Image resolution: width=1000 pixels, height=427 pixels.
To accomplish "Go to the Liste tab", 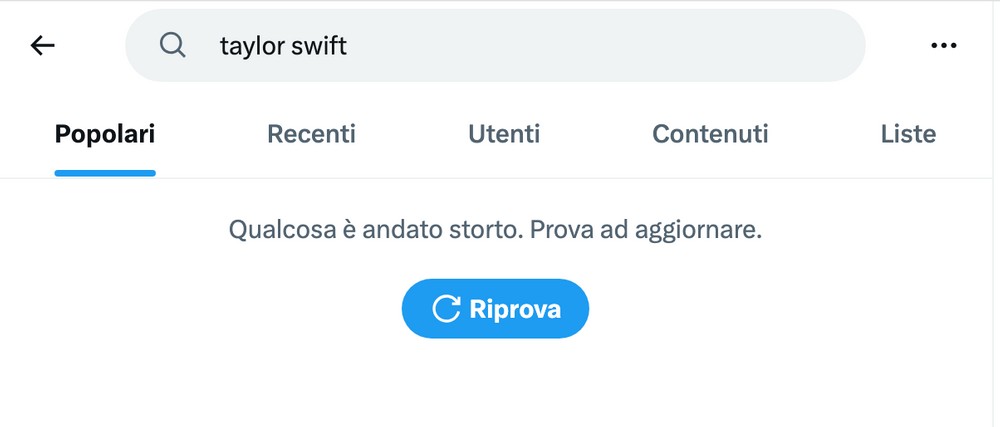I will tap(908, 134).
